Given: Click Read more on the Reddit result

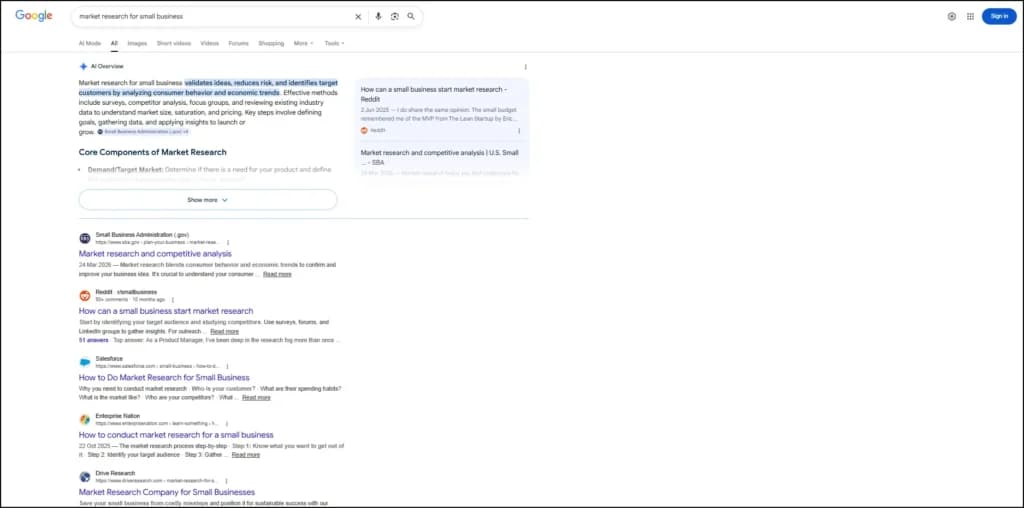Looking at the screenshot, I should (225, 332).
